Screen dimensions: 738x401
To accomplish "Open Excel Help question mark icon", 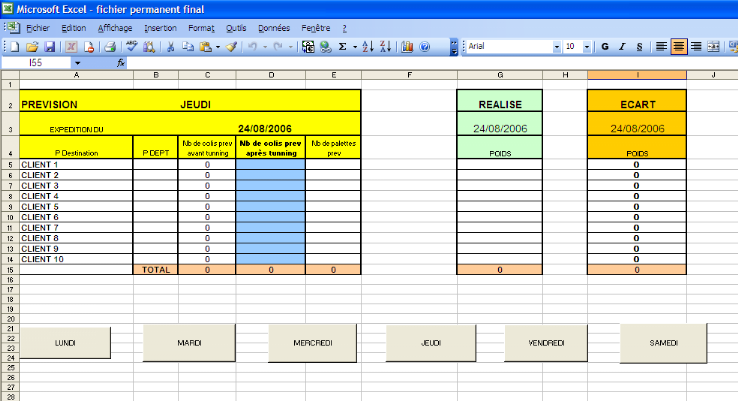I will 425,47.
